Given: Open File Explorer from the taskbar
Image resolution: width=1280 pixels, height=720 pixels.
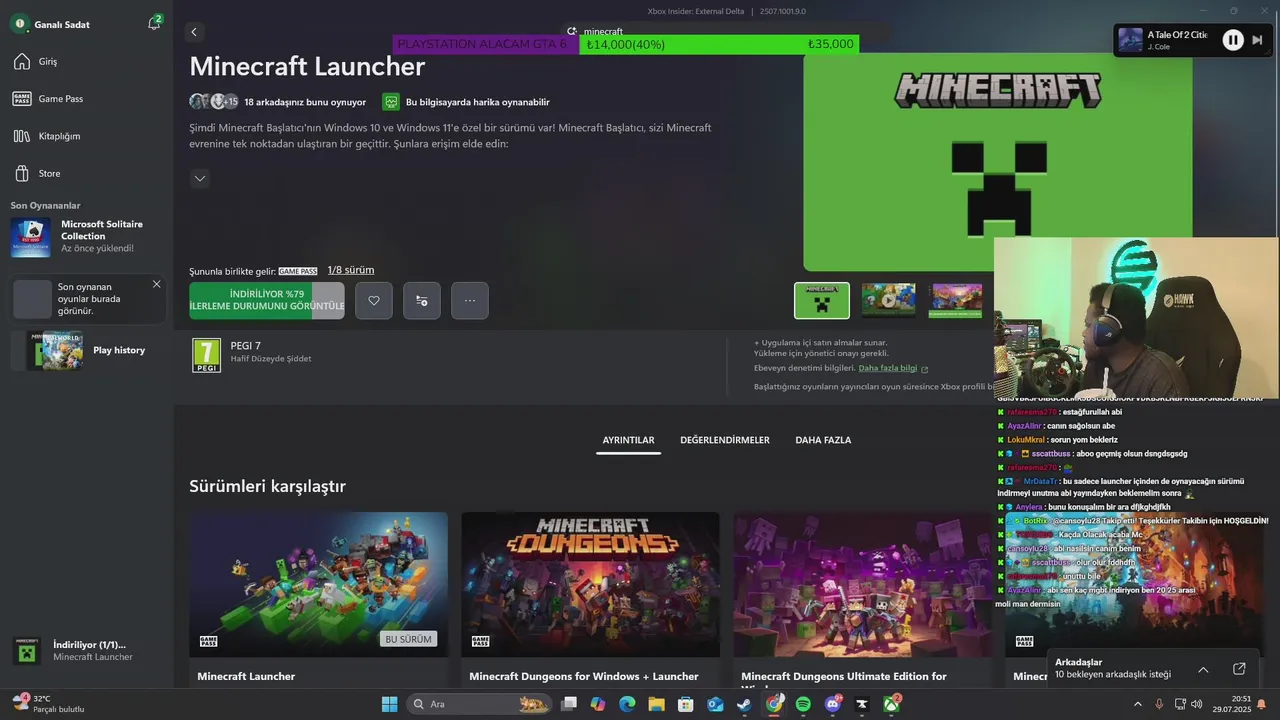Looking at the screenshot, I should tap(657, 704).
